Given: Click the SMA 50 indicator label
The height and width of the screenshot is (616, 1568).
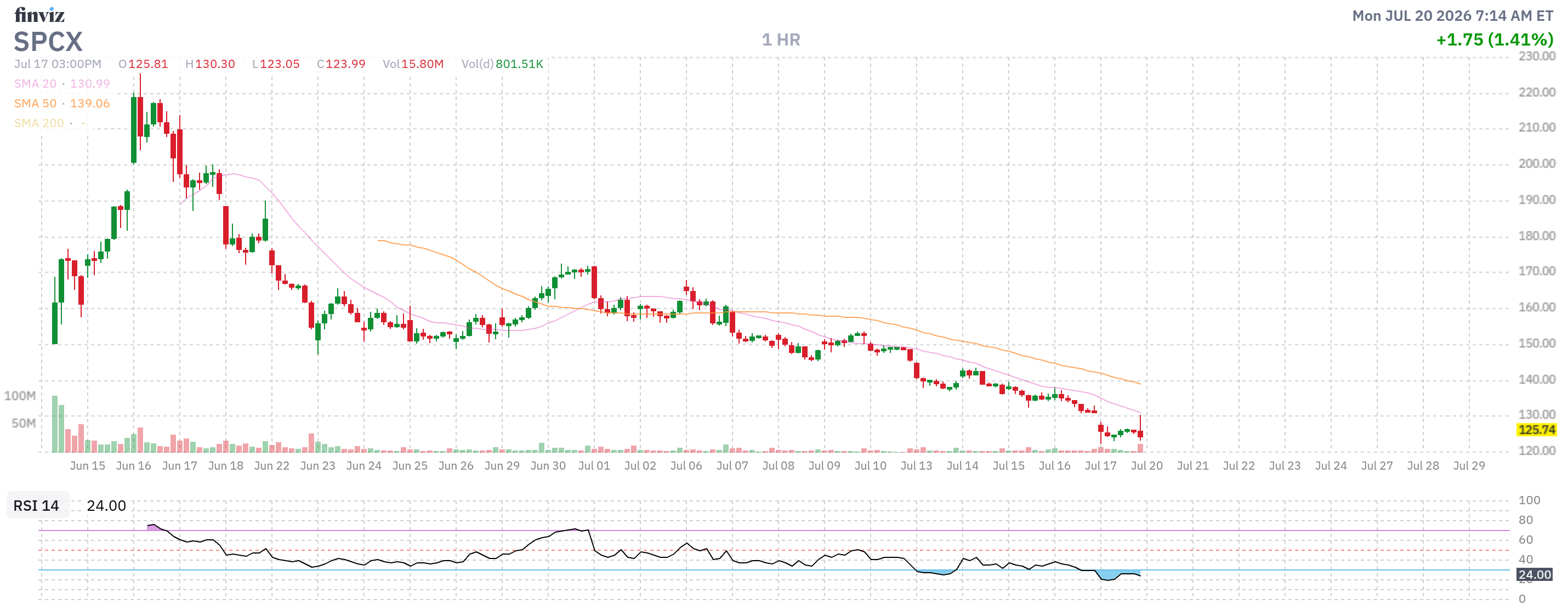Looking at the screenshot, I should tap(35, 104).
